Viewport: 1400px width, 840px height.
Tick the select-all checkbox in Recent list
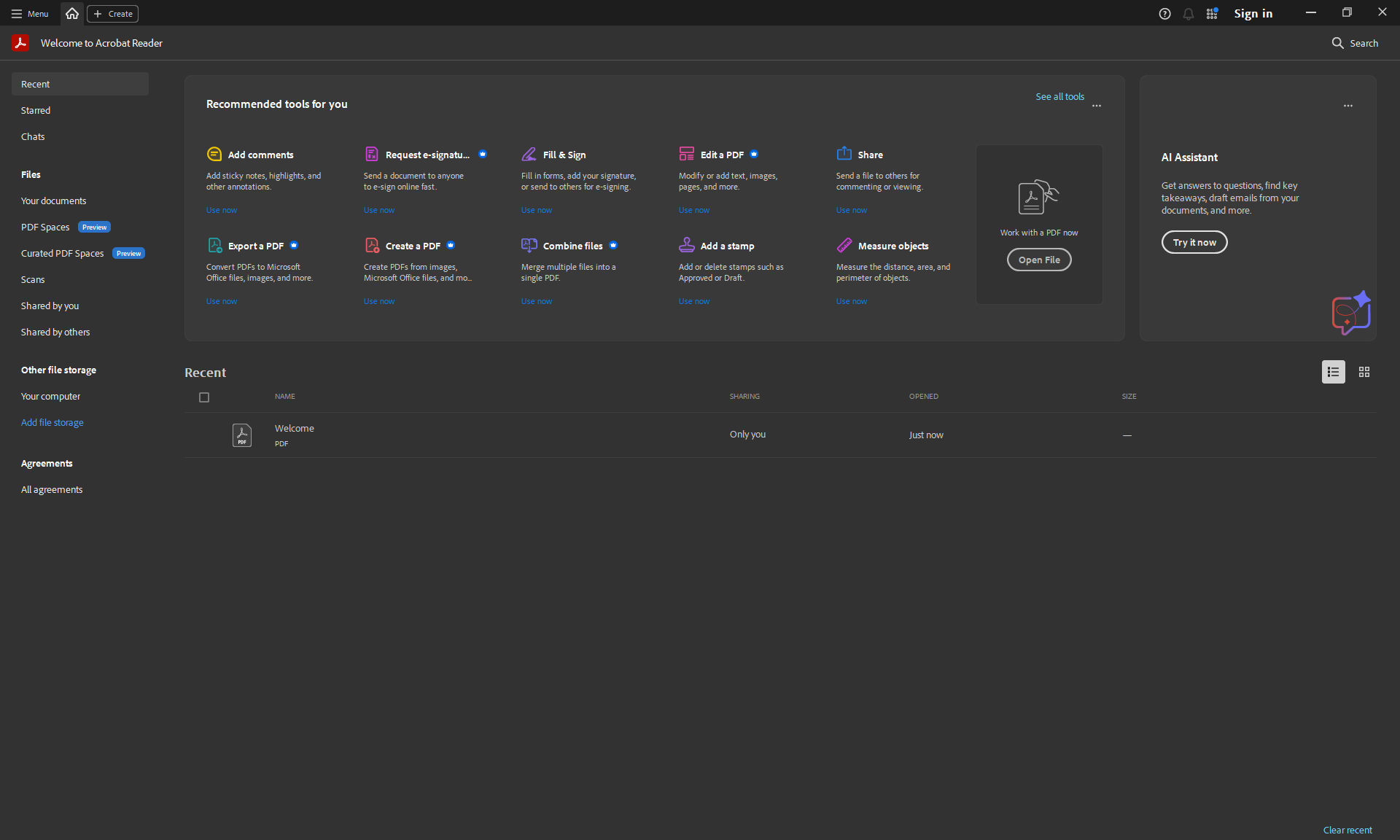coord(204,397)
